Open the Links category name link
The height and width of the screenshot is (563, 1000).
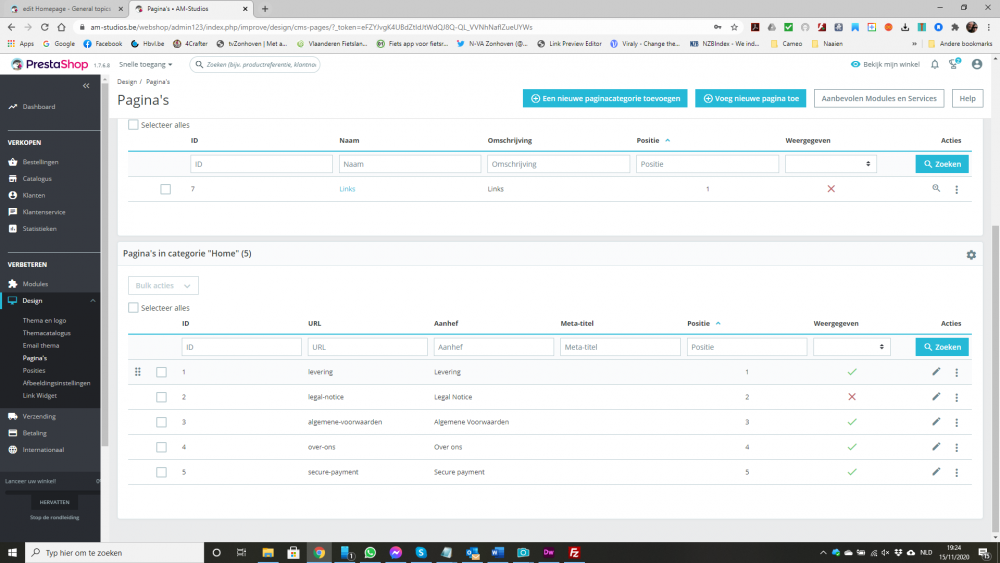pyautogui.click(x=347, y=189)
